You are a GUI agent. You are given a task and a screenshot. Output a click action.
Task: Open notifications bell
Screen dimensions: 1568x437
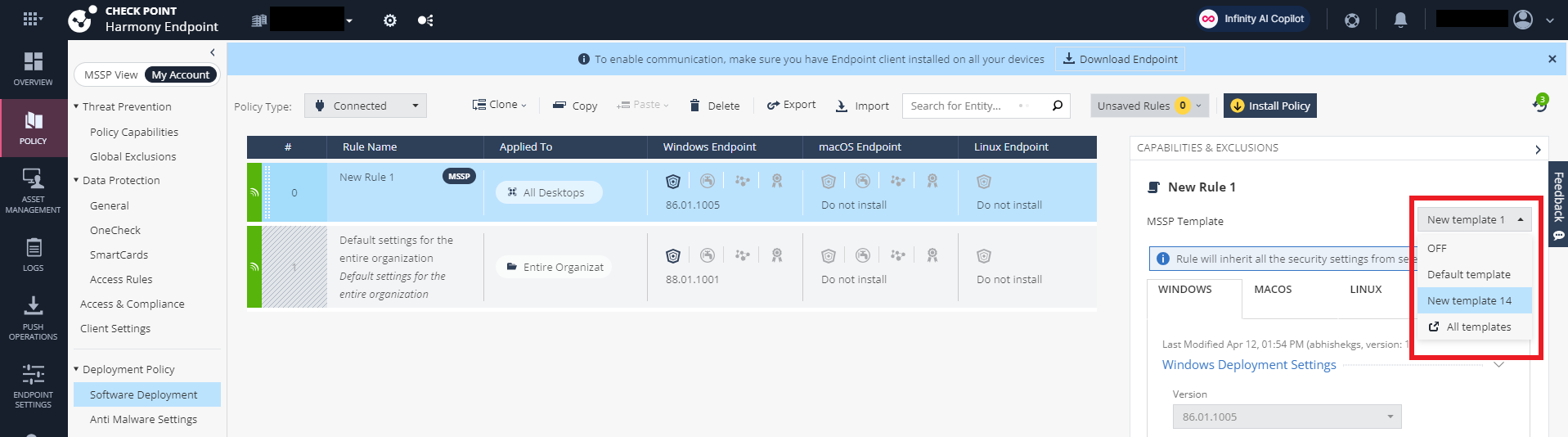1400,20
